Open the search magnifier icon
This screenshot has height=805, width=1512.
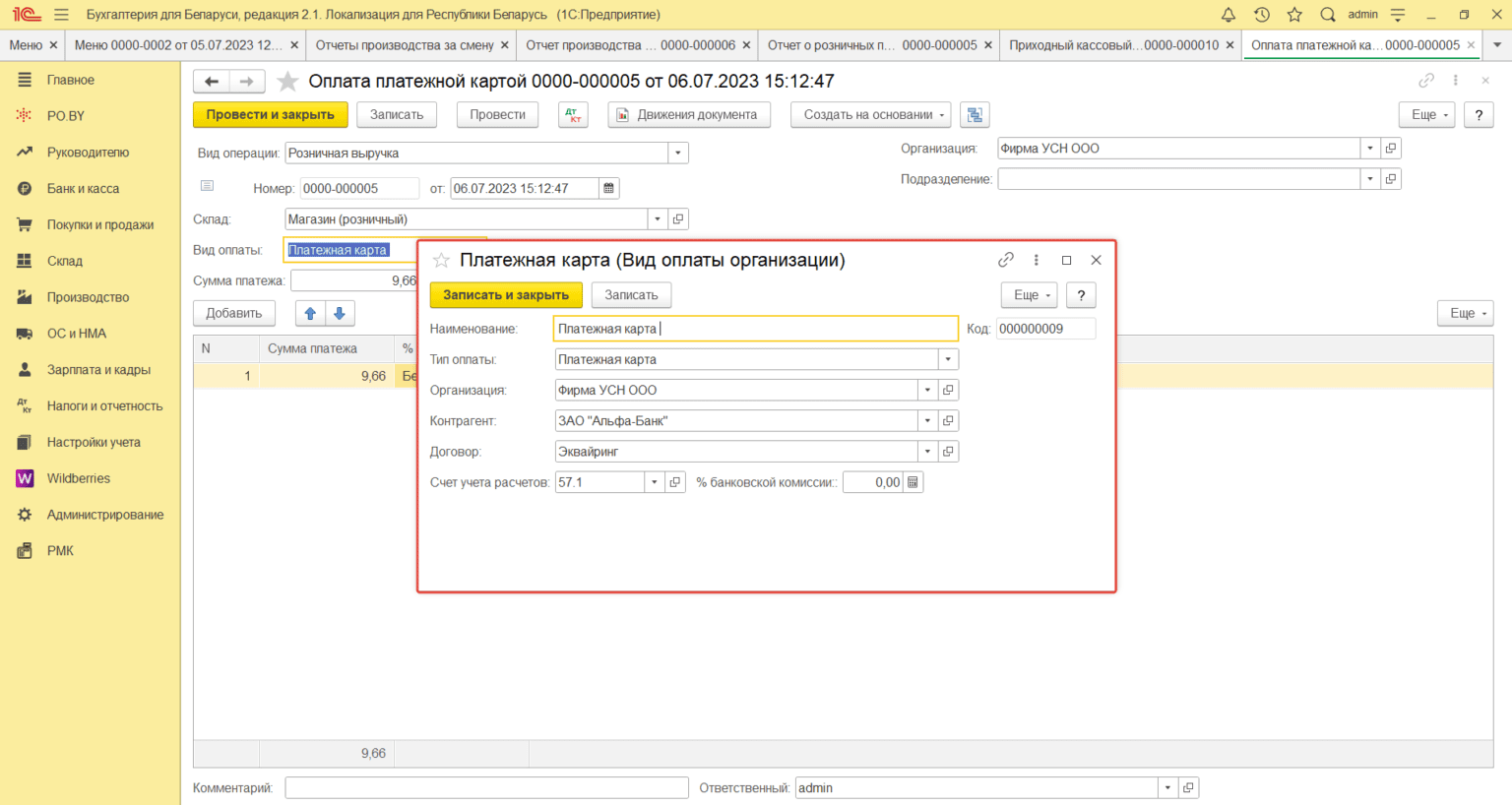(x=1328, y=15)
